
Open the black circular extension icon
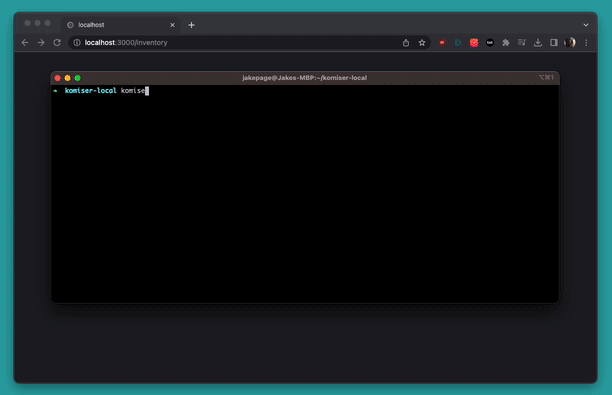coord(490,43)
